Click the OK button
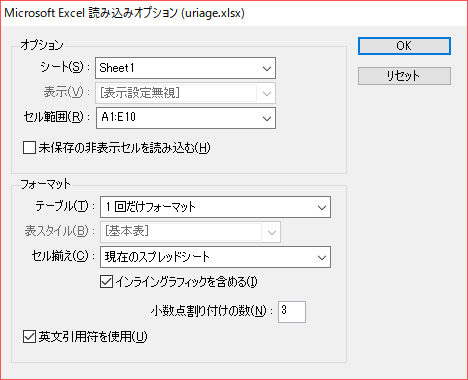The height and width of the screenshot is (380, 468). [x=404, y=46]
